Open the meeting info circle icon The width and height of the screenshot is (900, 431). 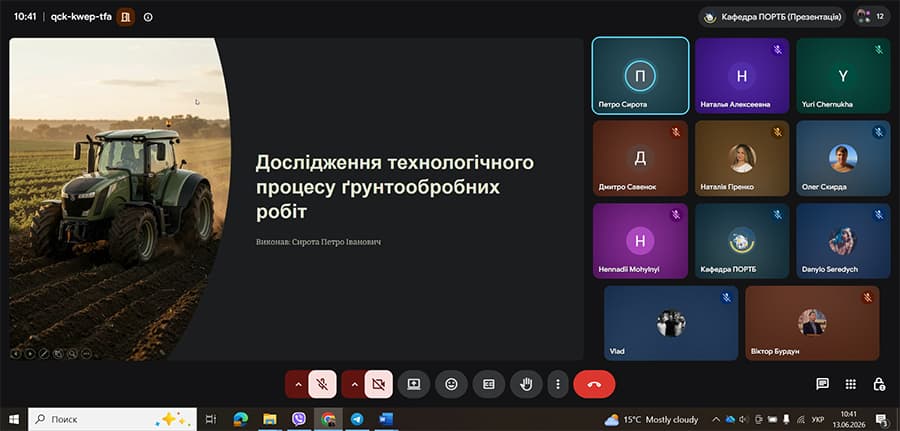click(148, 17)
